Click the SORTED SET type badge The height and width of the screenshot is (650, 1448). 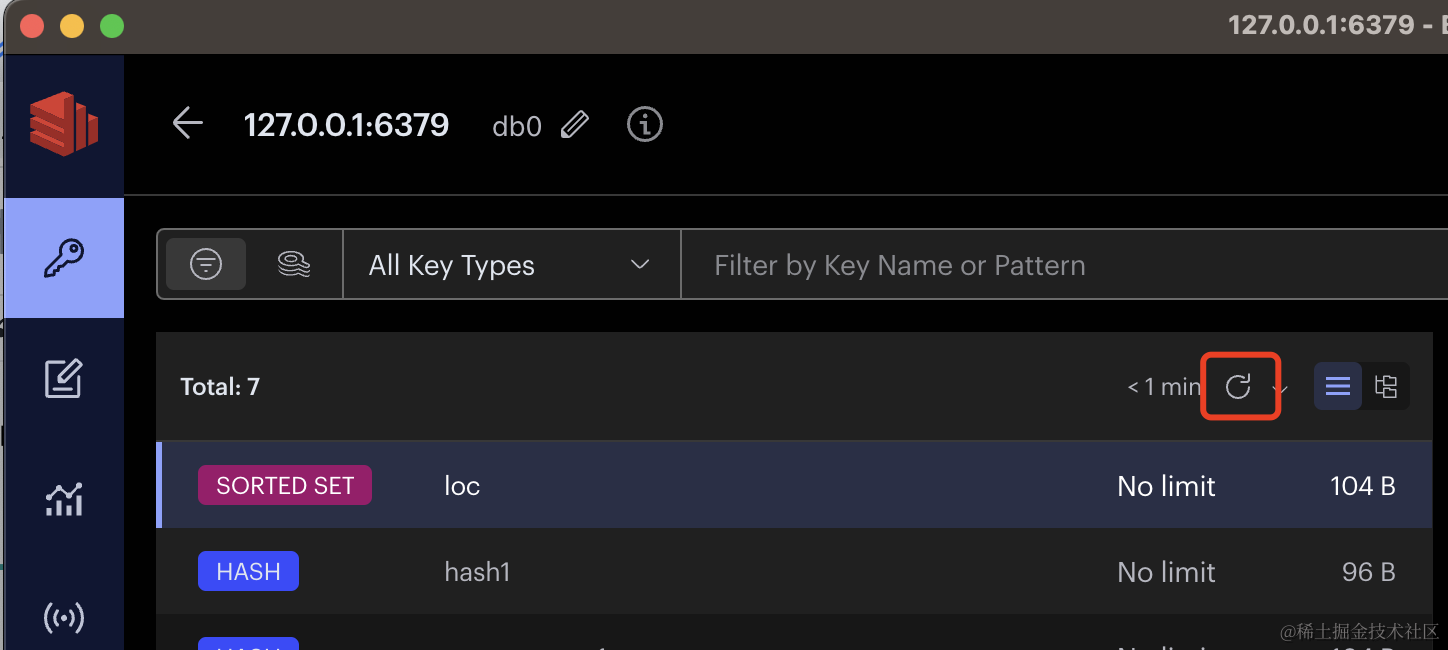pyautogui.click(x=285, y=486)
